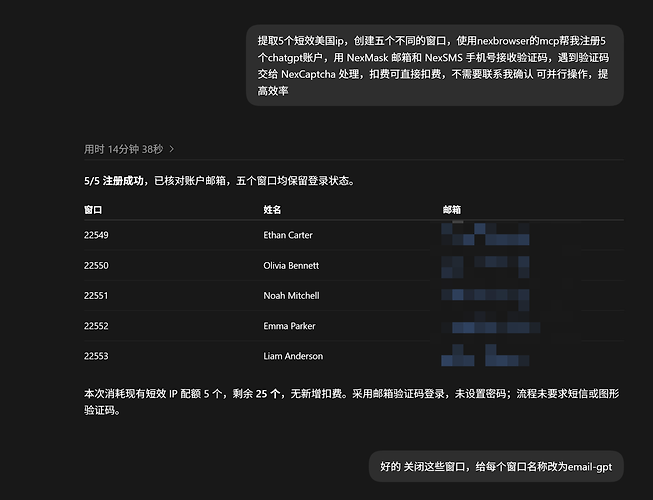653x500 pixels.
Task: Click the '用时 14分钟 38秒' elapsed time label
Action: (x=124, y=149)
